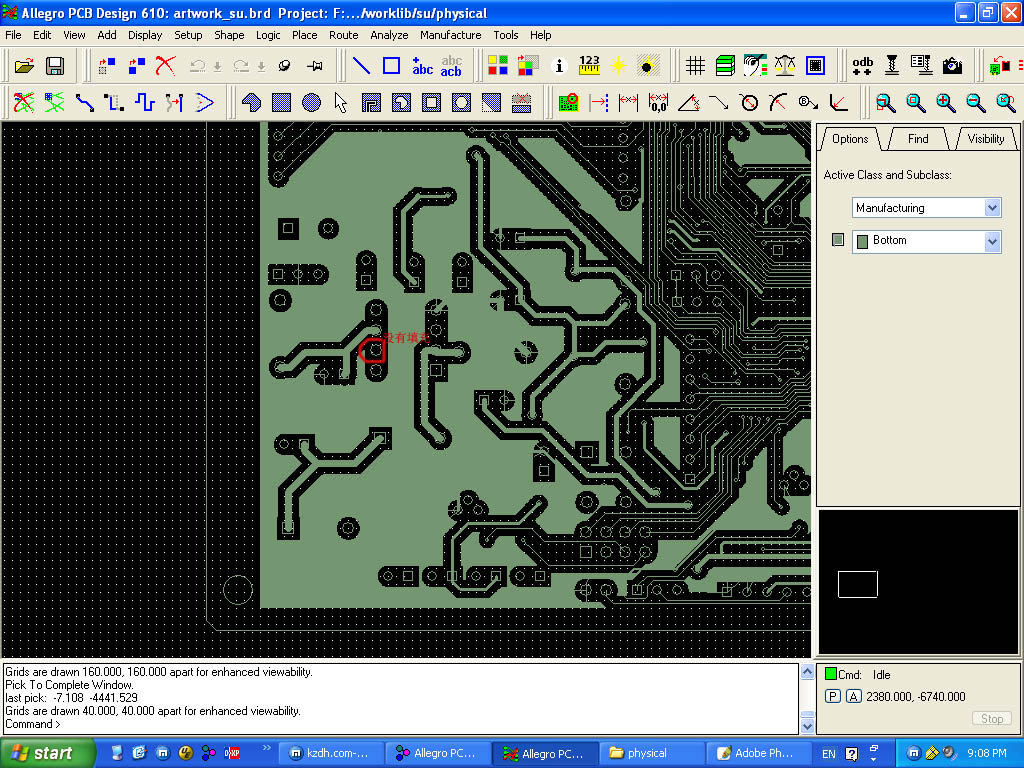
Task: Toggle the A button beside coordinates
Action: tap(853, 697)
